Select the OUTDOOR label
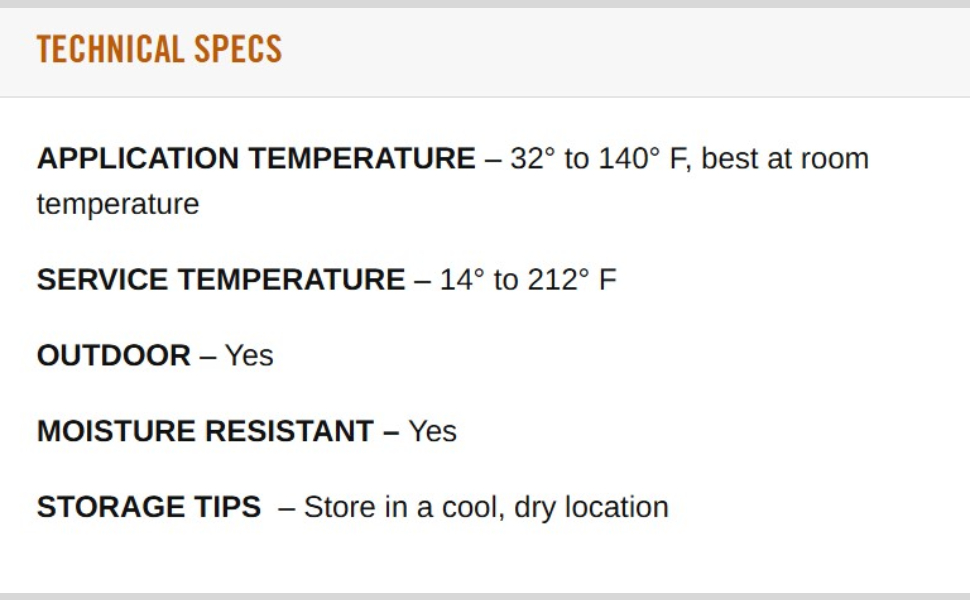Screen dimensions: 970x600 113,356
